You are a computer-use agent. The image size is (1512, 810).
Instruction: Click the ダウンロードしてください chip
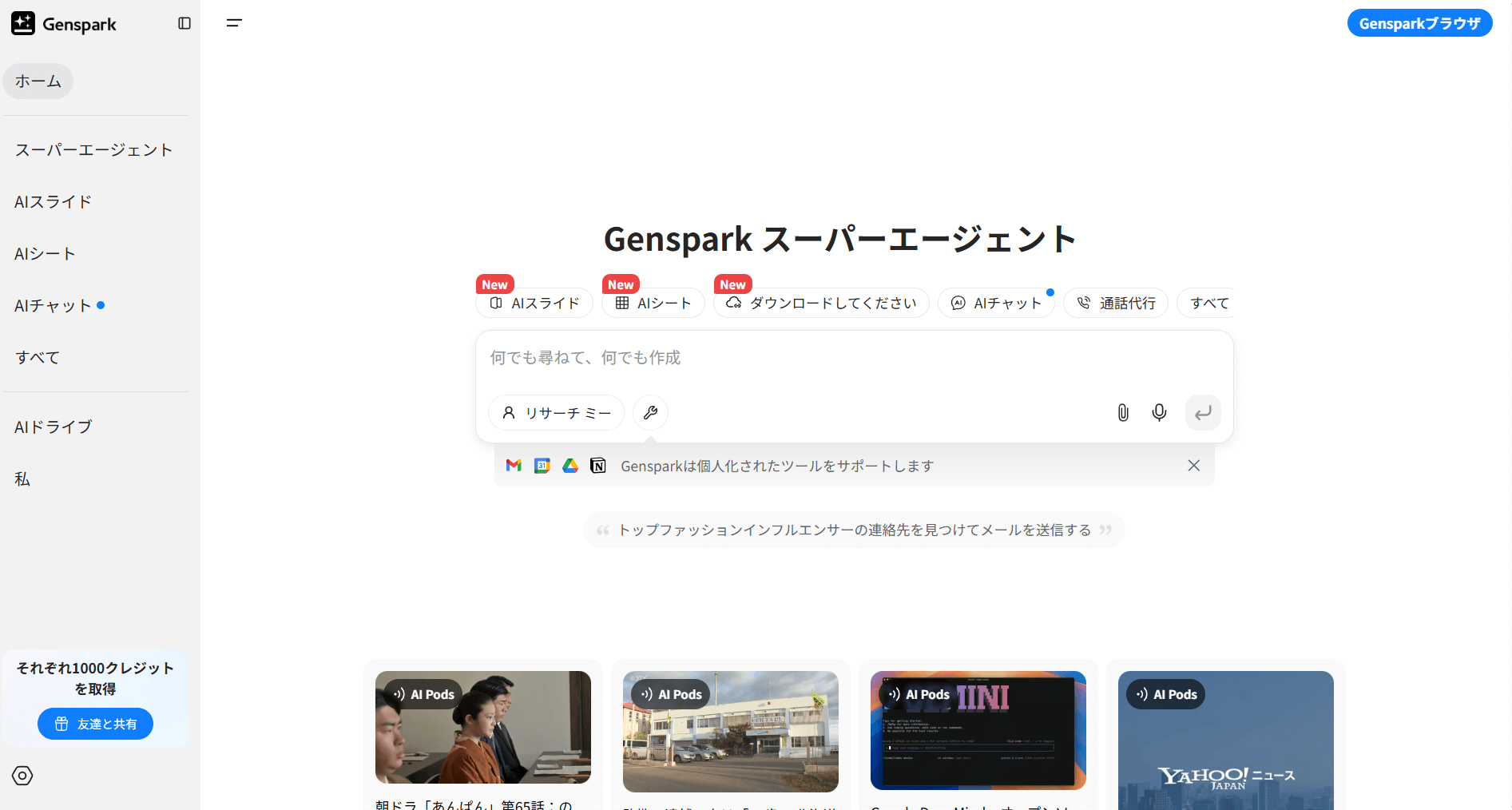[x=821, y=303]
